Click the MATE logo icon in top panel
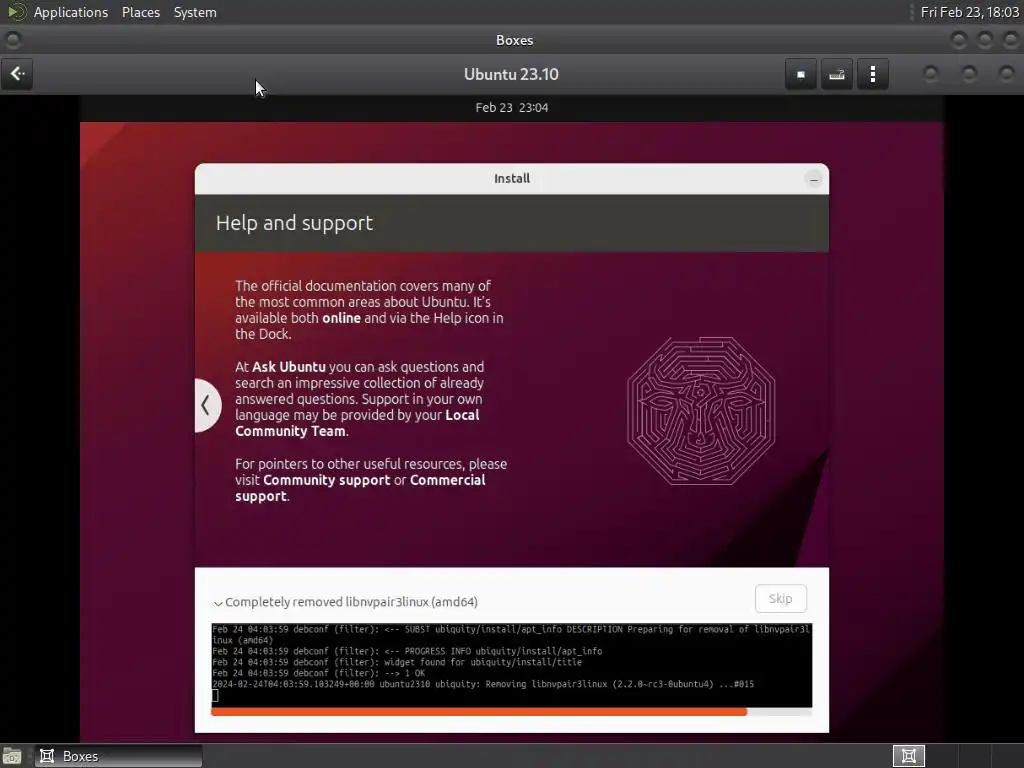The height and width of the screenshot is (768, 1024). click(16, 12)
